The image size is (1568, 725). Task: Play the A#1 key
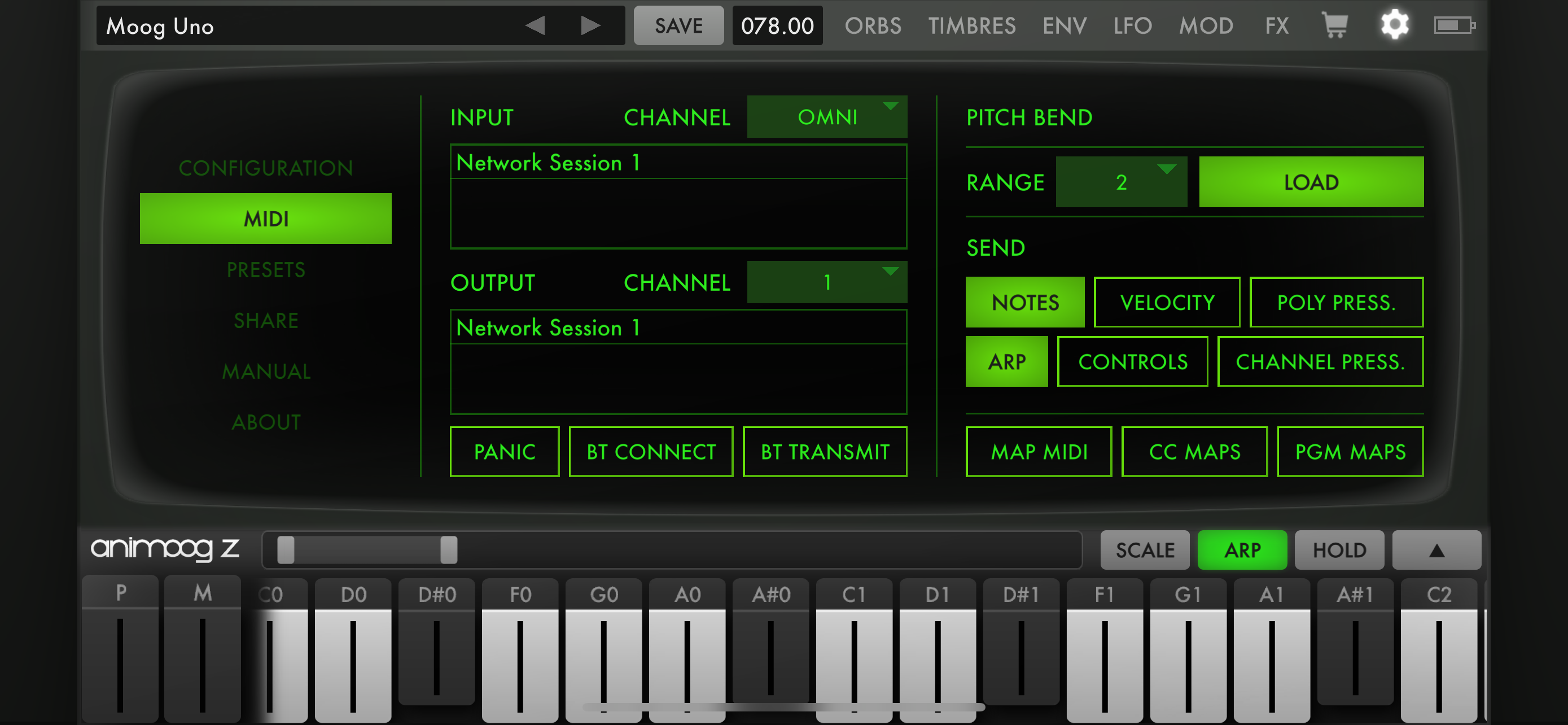click(1355, 642)
